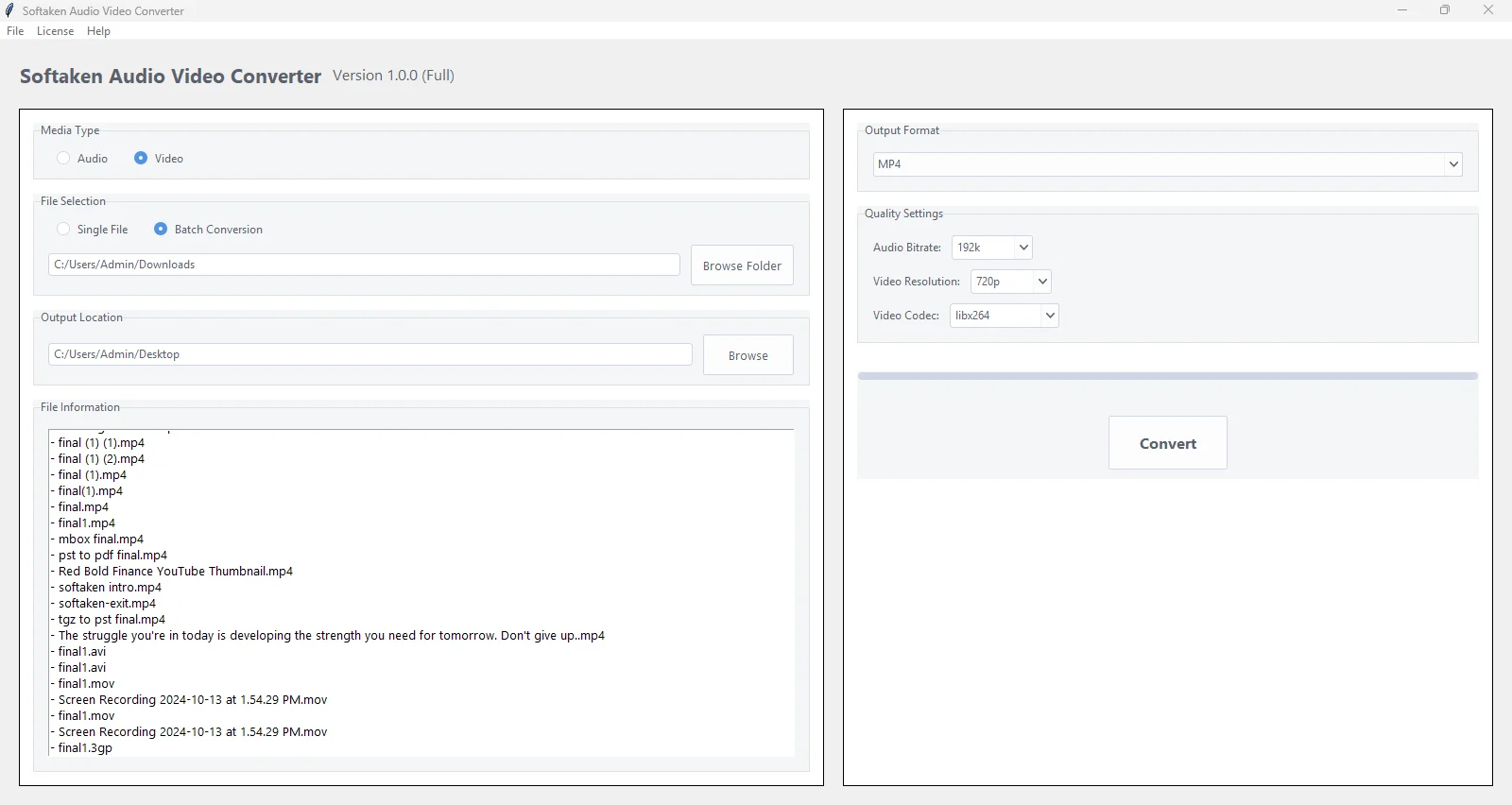Click Browse for output location
Screen dimensions: 1512x805
(747, 356)
